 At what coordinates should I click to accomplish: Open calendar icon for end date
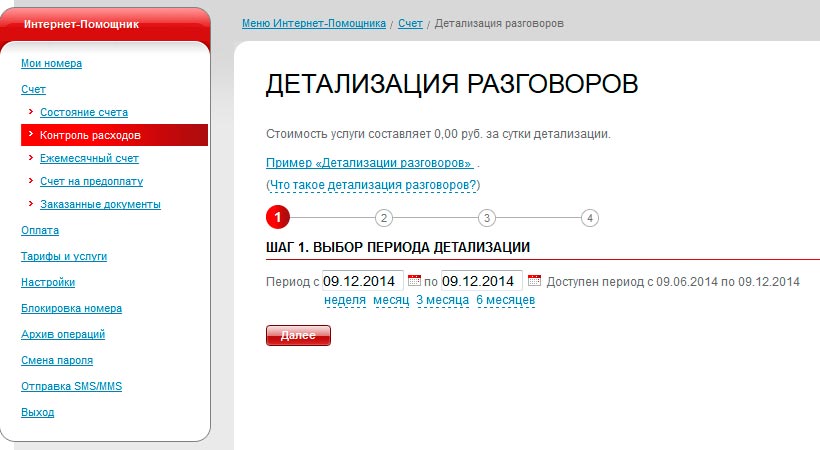pos(534,280)
